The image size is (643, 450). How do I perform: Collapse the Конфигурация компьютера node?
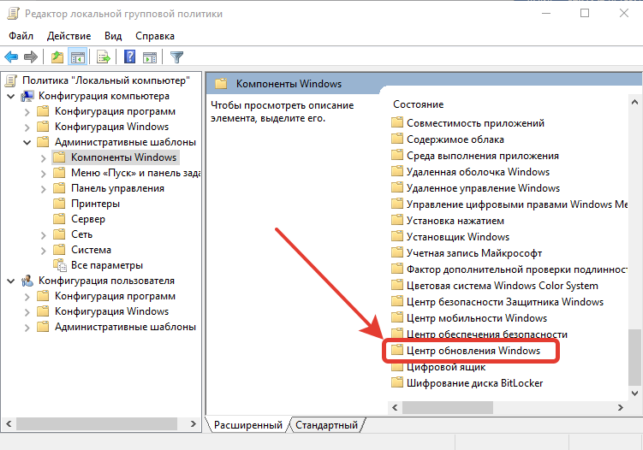tap(11, 96)
